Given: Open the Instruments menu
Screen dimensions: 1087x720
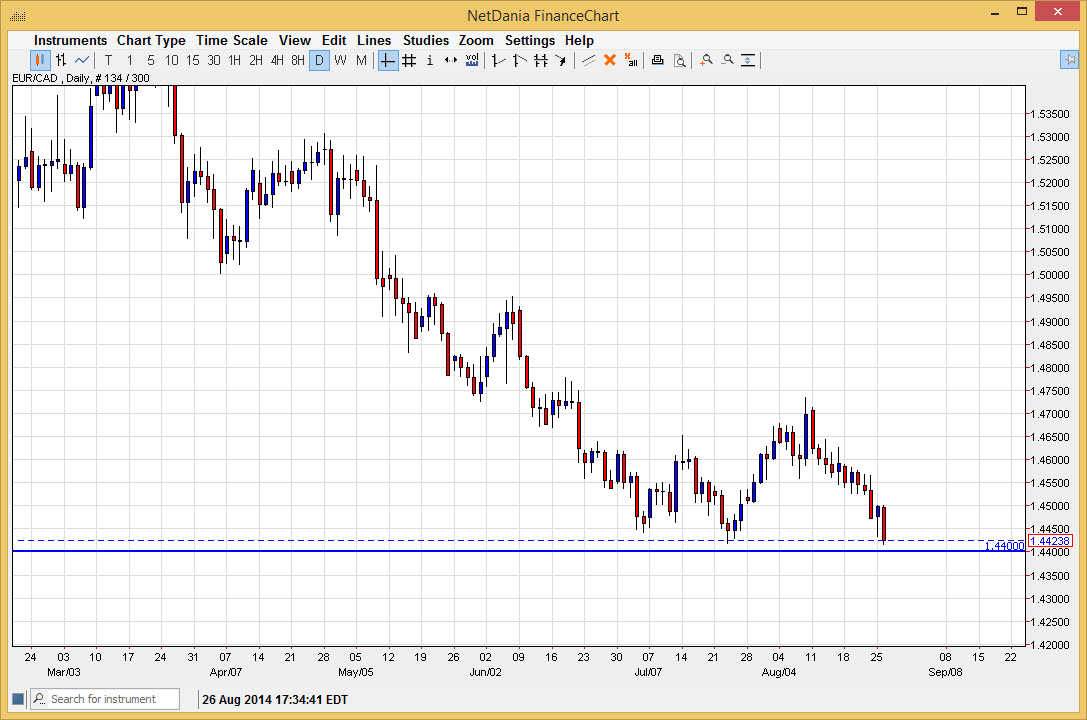Looking at the screenshot, I should [70, 40].
